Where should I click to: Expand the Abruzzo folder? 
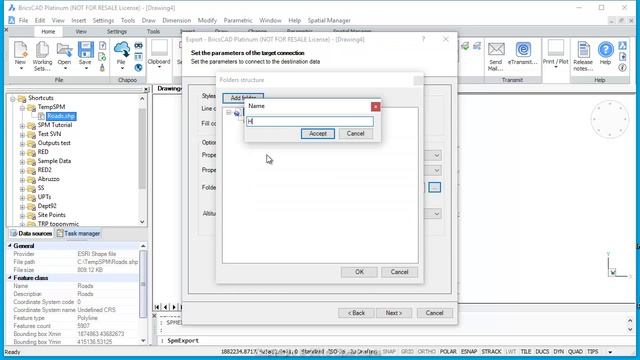[x=22, y=179]
